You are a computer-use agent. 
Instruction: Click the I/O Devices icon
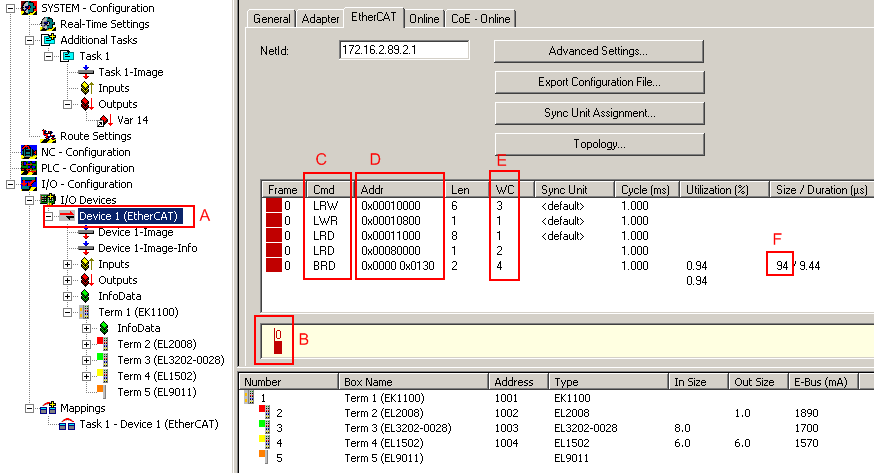pos(48,200)
